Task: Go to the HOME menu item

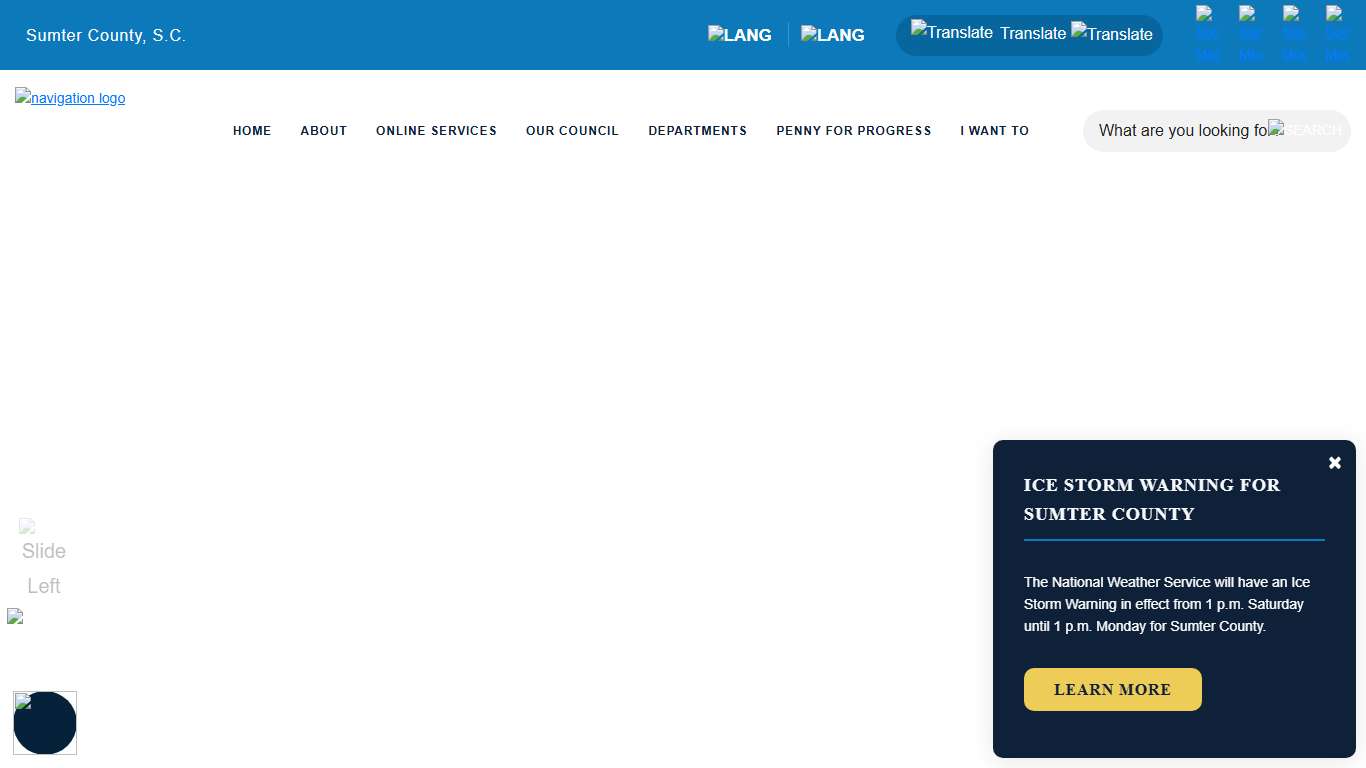Action: 252,131
